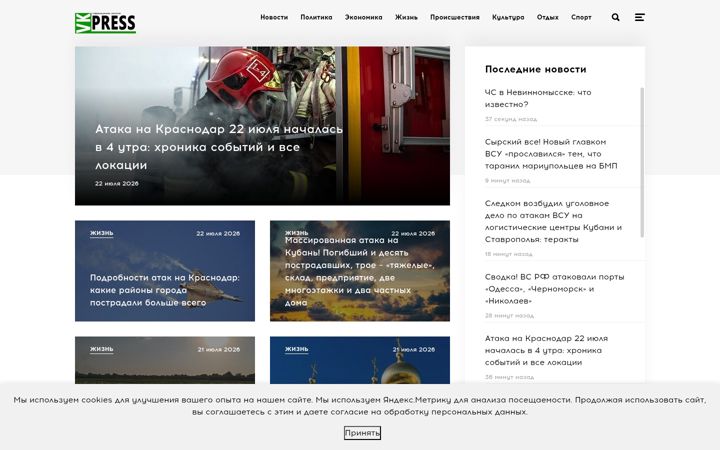Open article Массированная атака на Кубань
720x450 pixels.
tap(359, 271)
